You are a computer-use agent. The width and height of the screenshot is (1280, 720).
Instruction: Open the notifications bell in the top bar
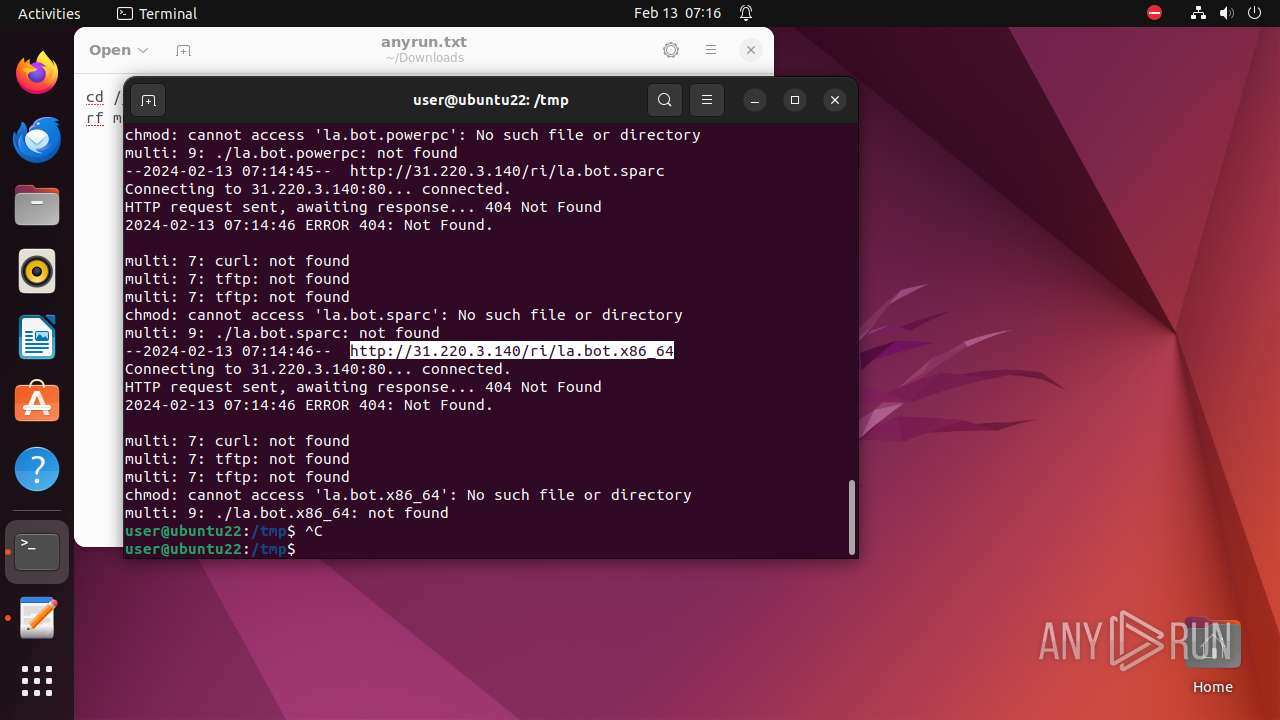[x=746, y=13]
